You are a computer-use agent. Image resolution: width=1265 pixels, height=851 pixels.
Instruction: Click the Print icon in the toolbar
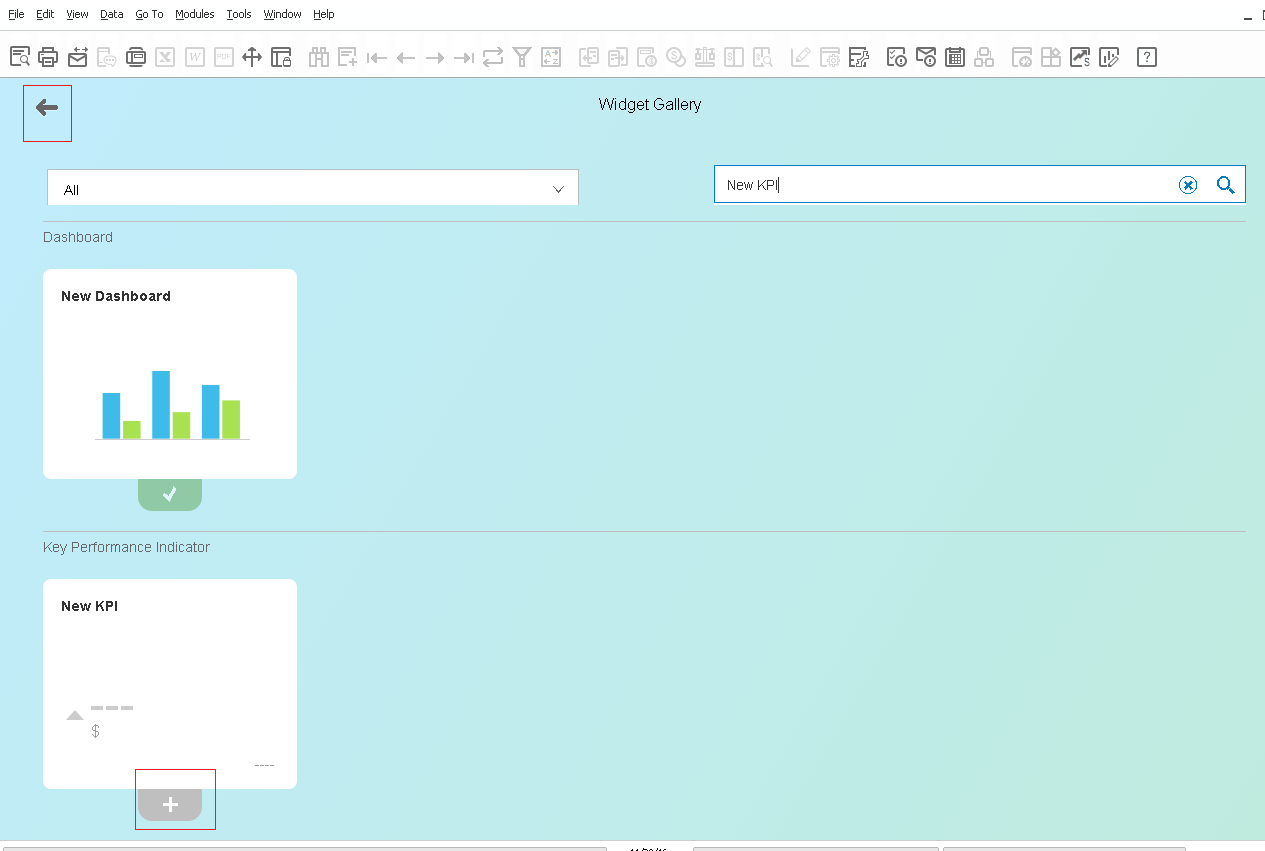48,57
